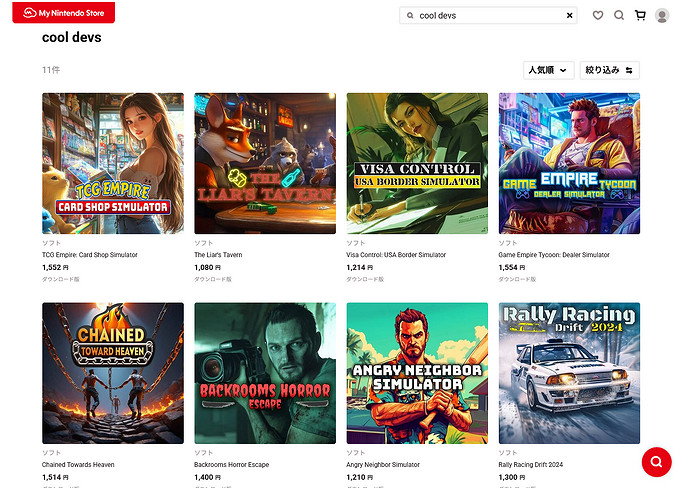Open the user account avatar
The height and width of the screenshot is (488, 678).
(661, 16)
